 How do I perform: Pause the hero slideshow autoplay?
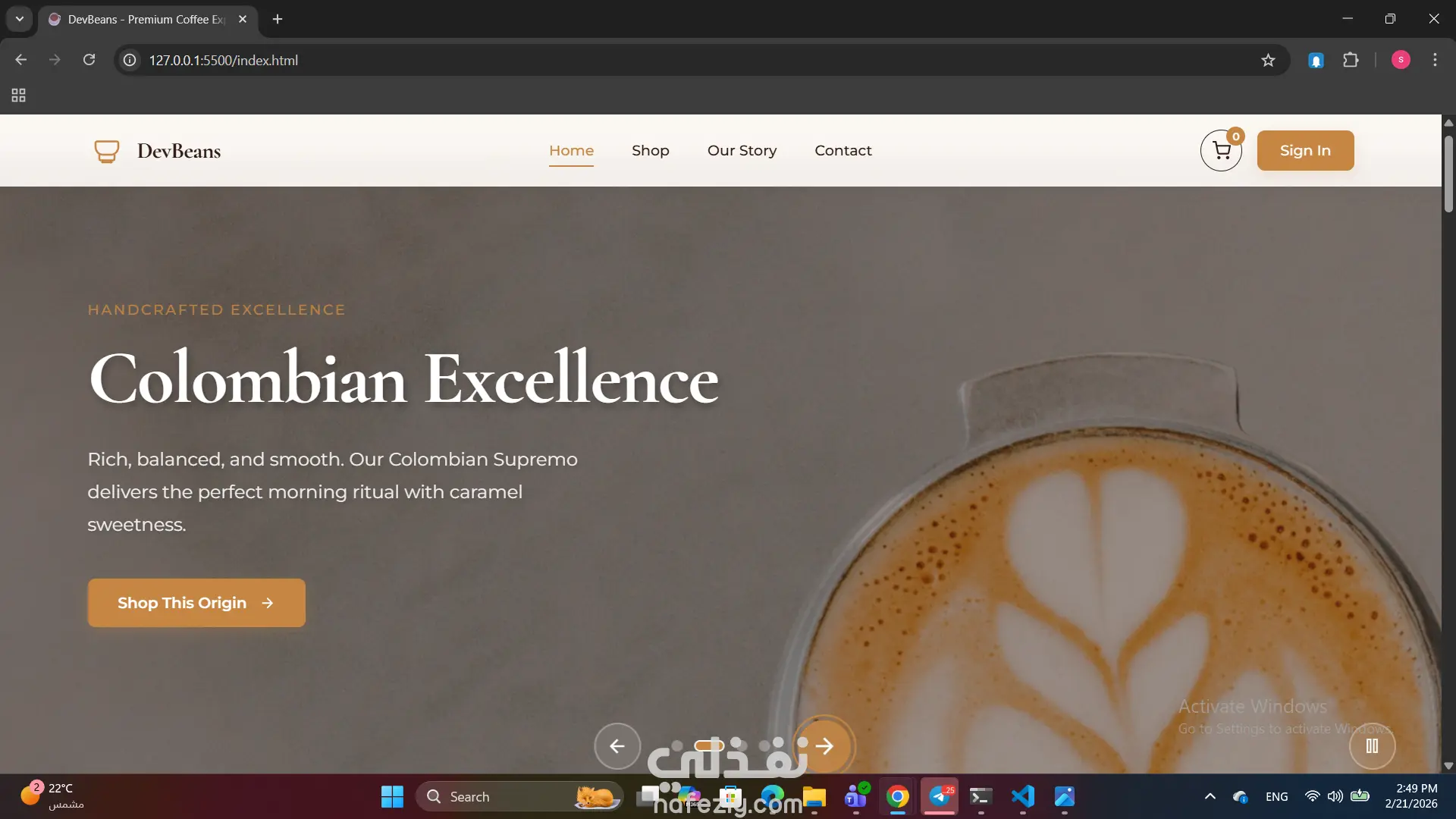(x=1372, y=746)
